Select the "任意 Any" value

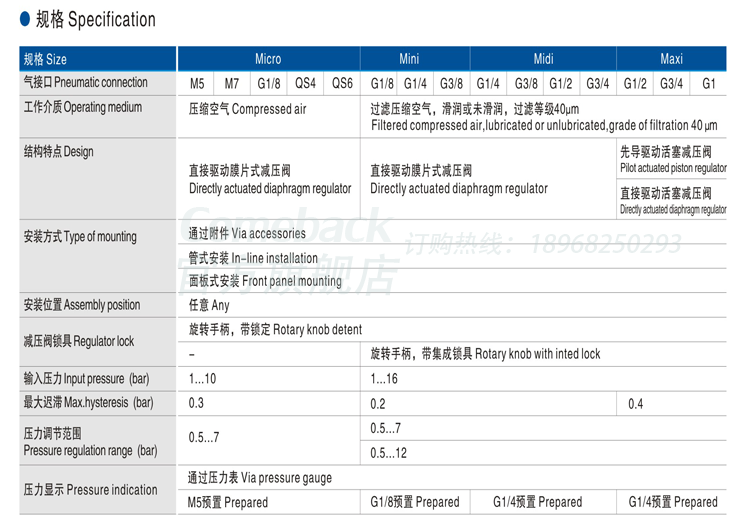click(209, 305)
